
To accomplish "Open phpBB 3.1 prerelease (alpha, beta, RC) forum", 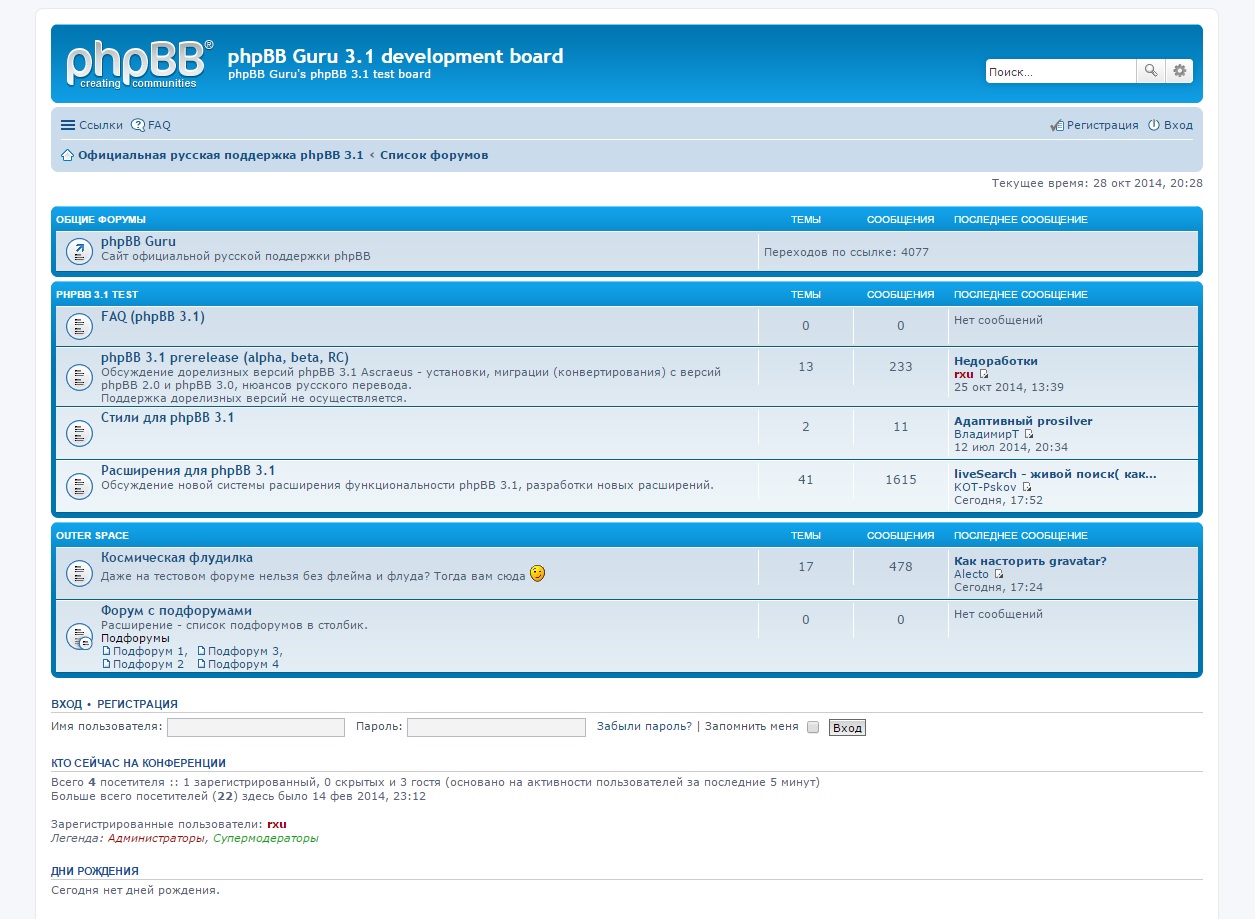I will [x=225, y=358].
